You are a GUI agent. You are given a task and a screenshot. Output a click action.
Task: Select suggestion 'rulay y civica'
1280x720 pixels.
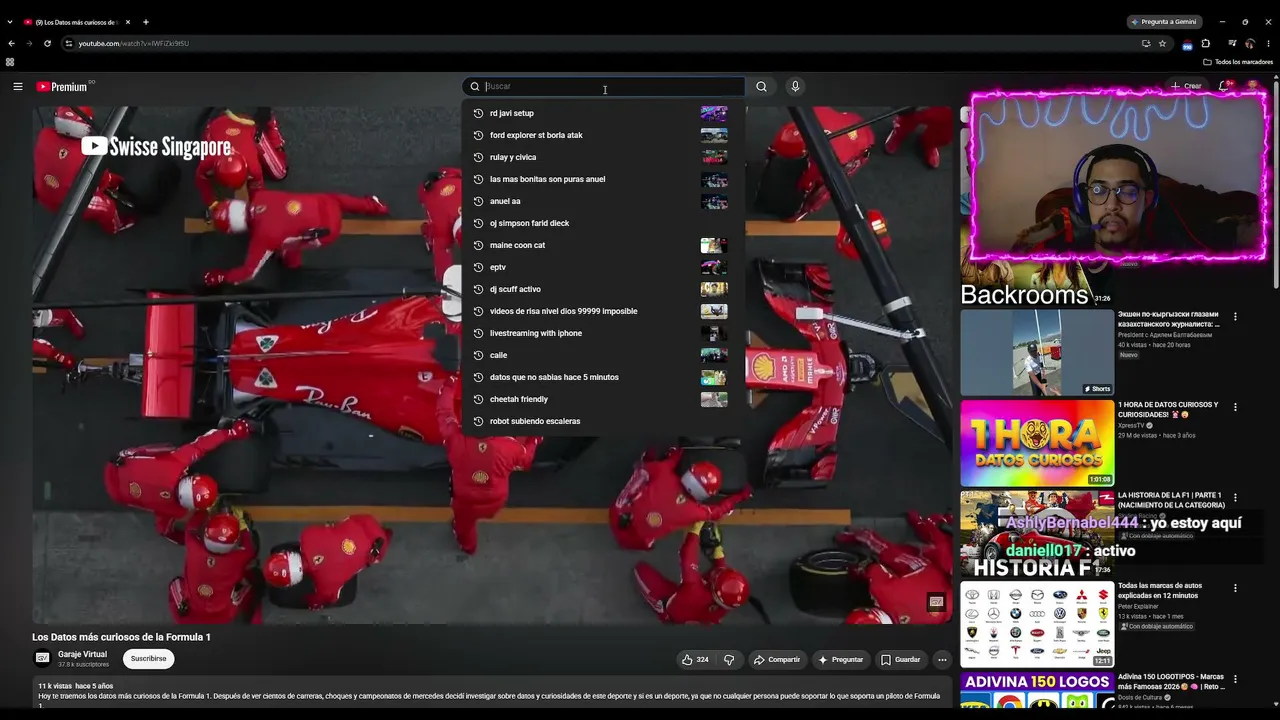pos(603,157)
